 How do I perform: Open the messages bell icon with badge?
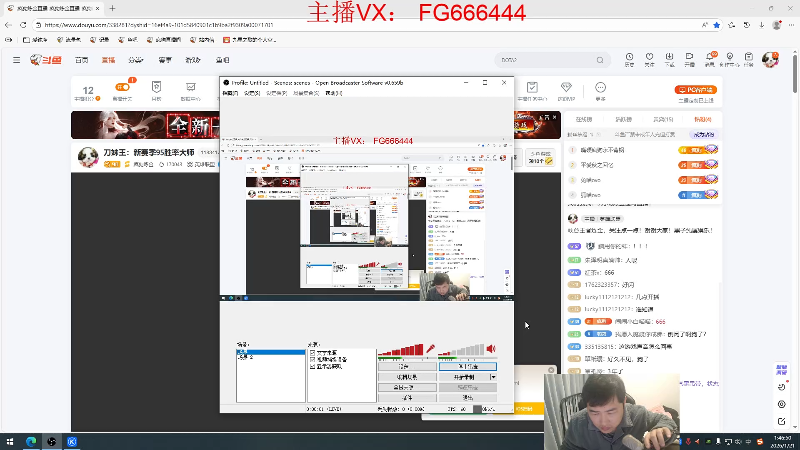(x=710, y=57)
